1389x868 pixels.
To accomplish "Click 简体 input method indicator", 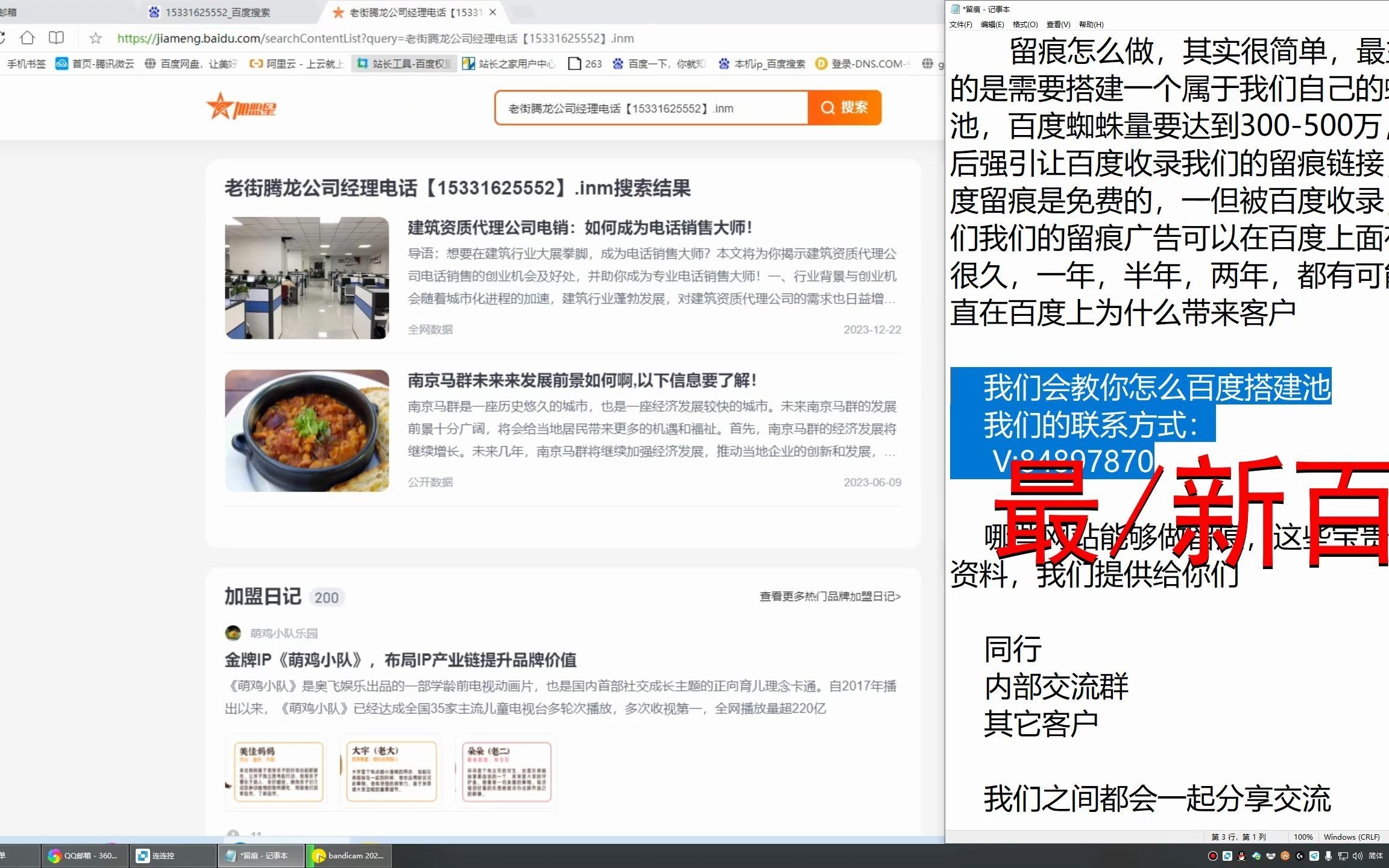I will click(x=1376, y=856).
